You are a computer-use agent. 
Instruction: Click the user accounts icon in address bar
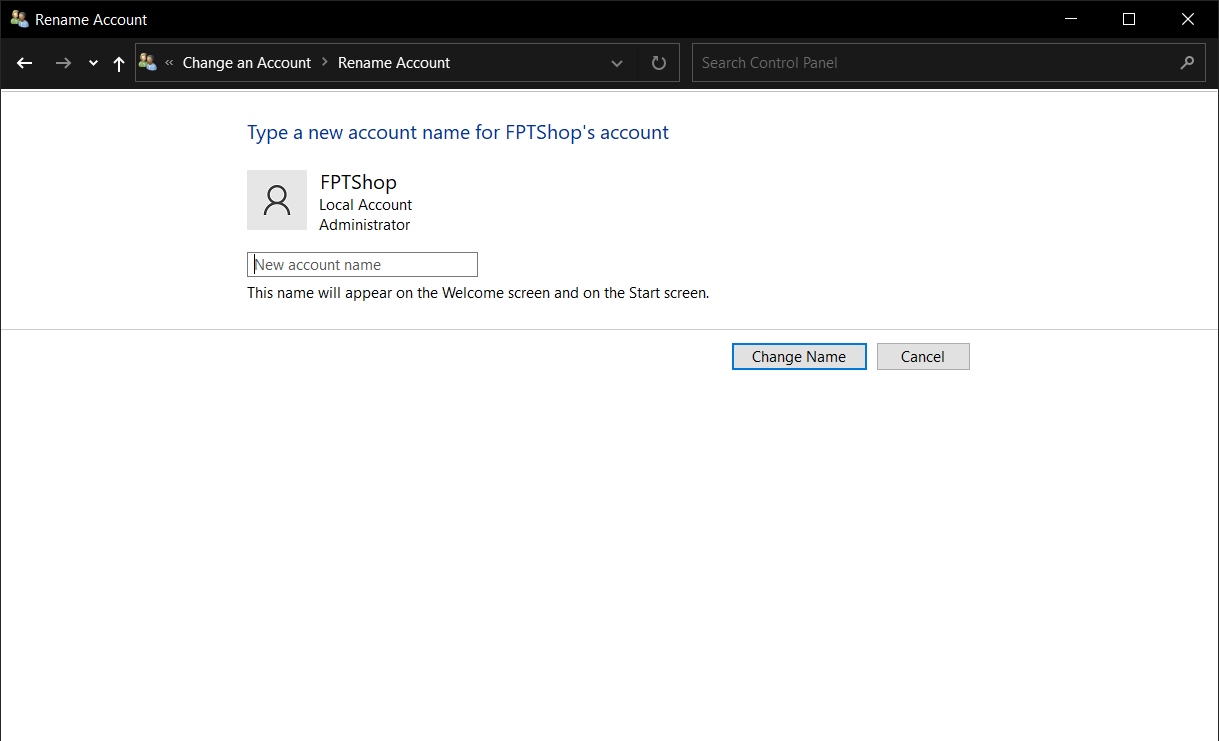(148, 62)
